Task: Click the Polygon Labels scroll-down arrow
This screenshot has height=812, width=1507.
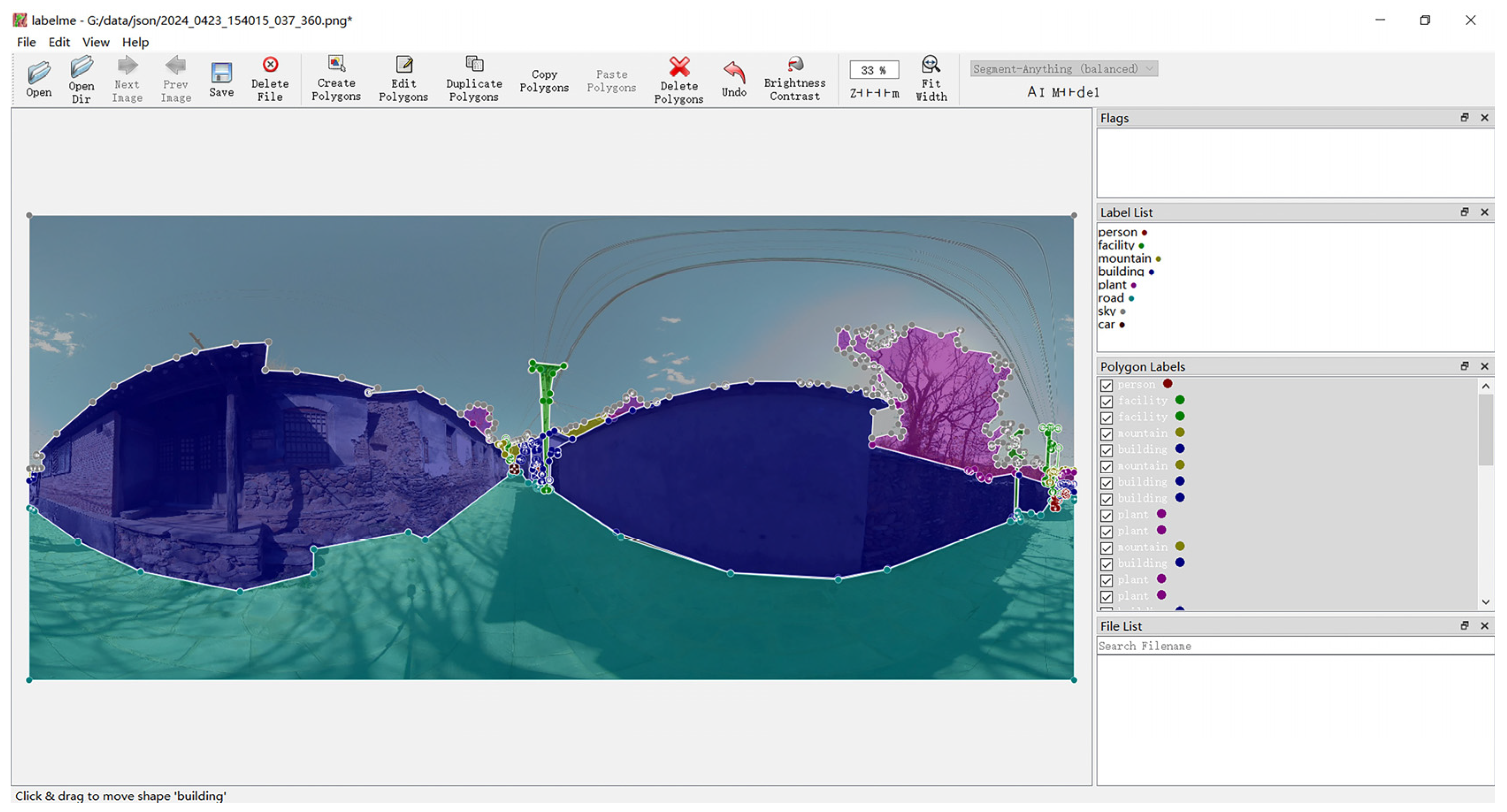Action: pyautogui.click(x=1485, y=602)
